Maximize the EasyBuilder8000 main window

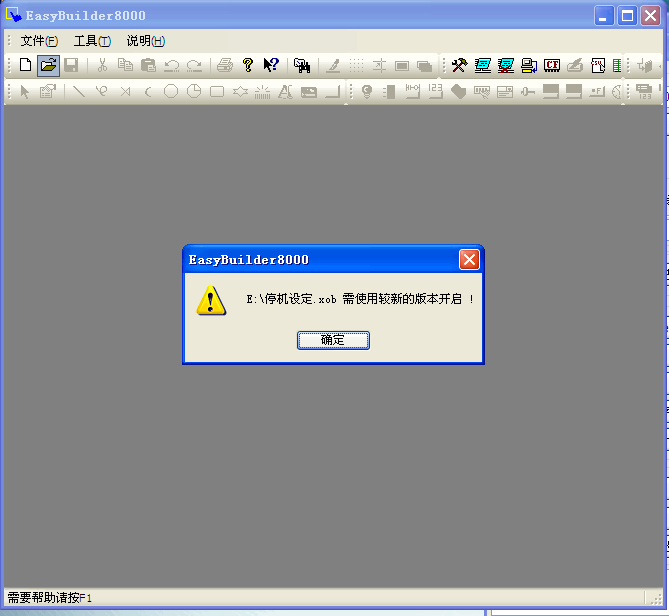pyautogui.click(x=627, y=15)
